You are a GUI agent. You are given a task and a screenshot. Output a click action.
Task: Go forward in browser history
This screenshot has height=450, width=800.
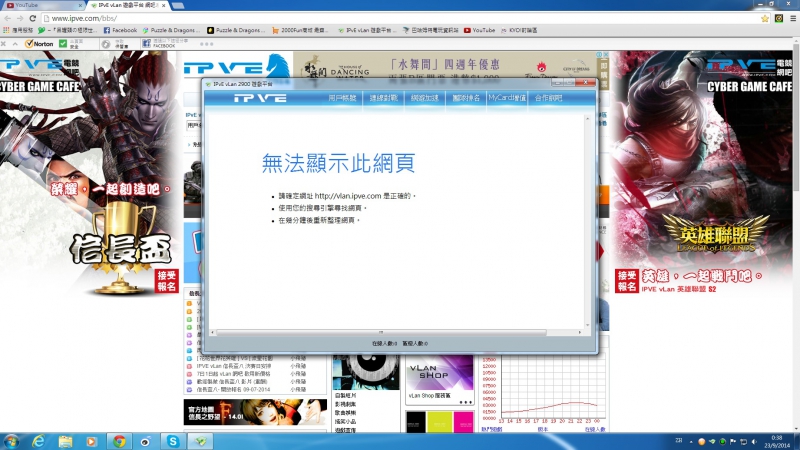click(20, 18)
